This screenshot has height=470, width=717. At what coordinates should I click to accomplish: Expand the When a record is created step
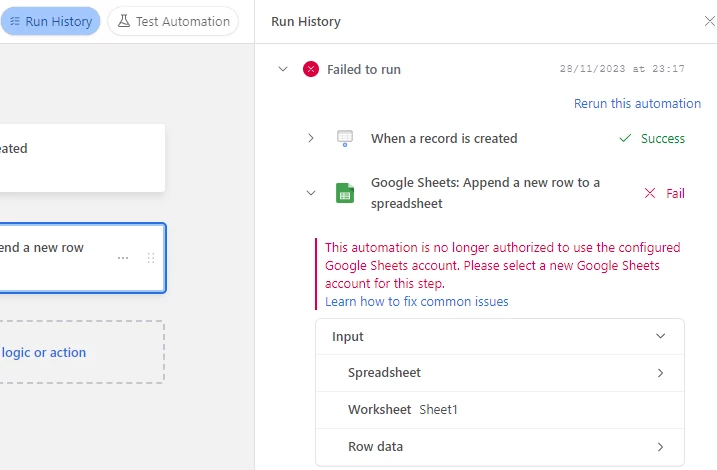pyautogui.click(x=311, y=138)
